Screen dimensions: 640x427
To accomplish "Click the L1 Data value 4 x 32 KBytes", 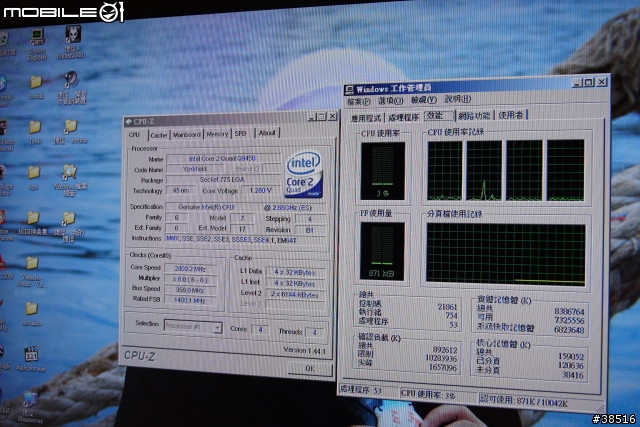I will coord(295,272).
